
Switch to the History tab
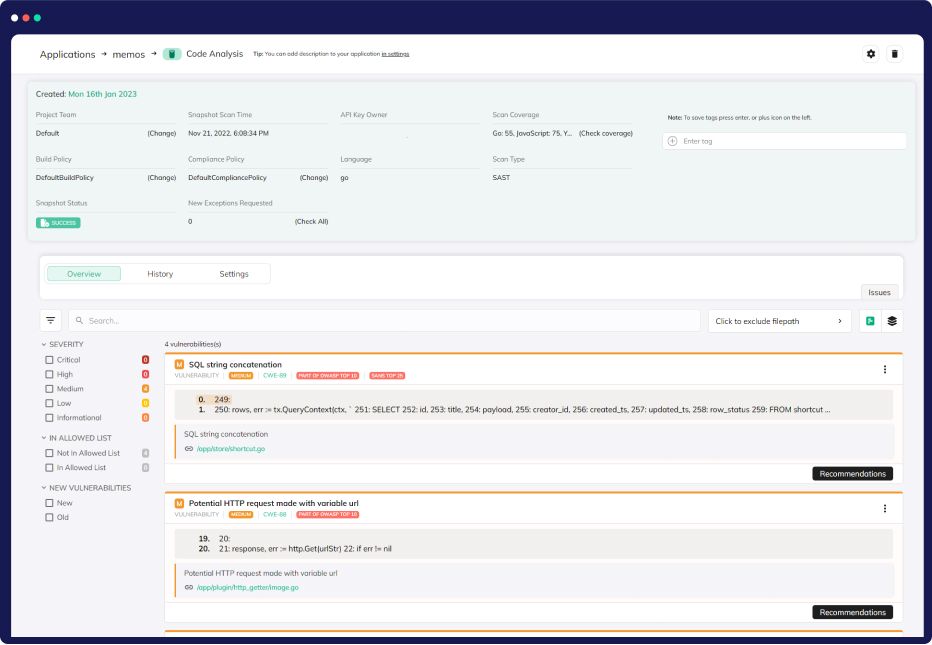point(160,274)
